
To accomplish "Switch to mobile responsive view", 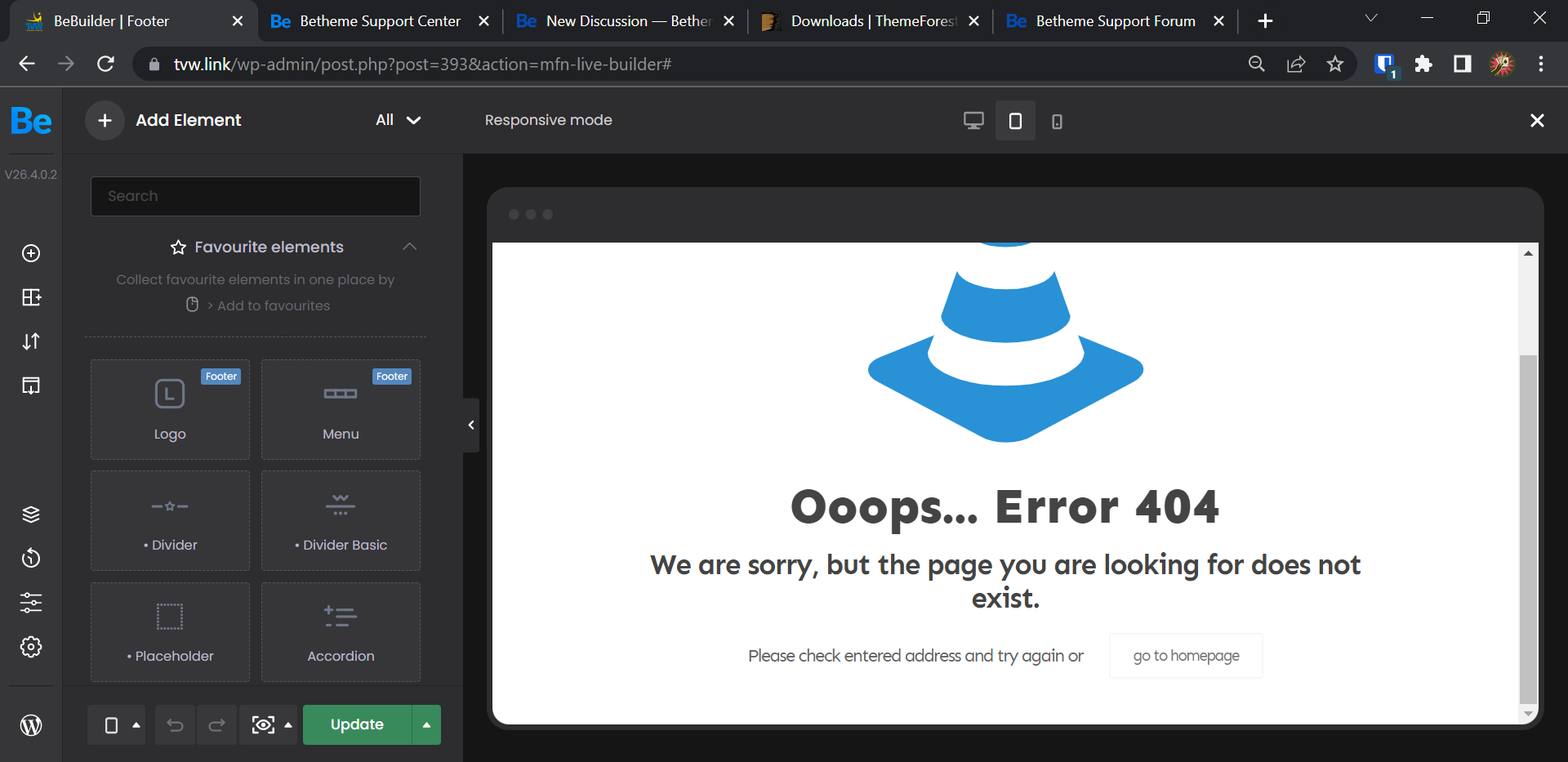I will click(x=1057, y=122).
